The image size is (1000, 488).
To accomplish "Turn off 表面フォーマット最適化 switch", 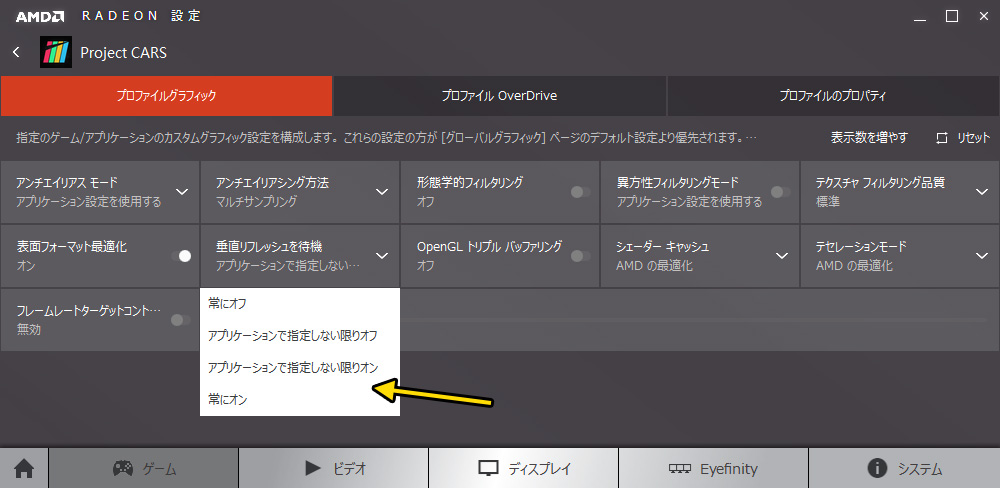I will click(x=181, y=256).
